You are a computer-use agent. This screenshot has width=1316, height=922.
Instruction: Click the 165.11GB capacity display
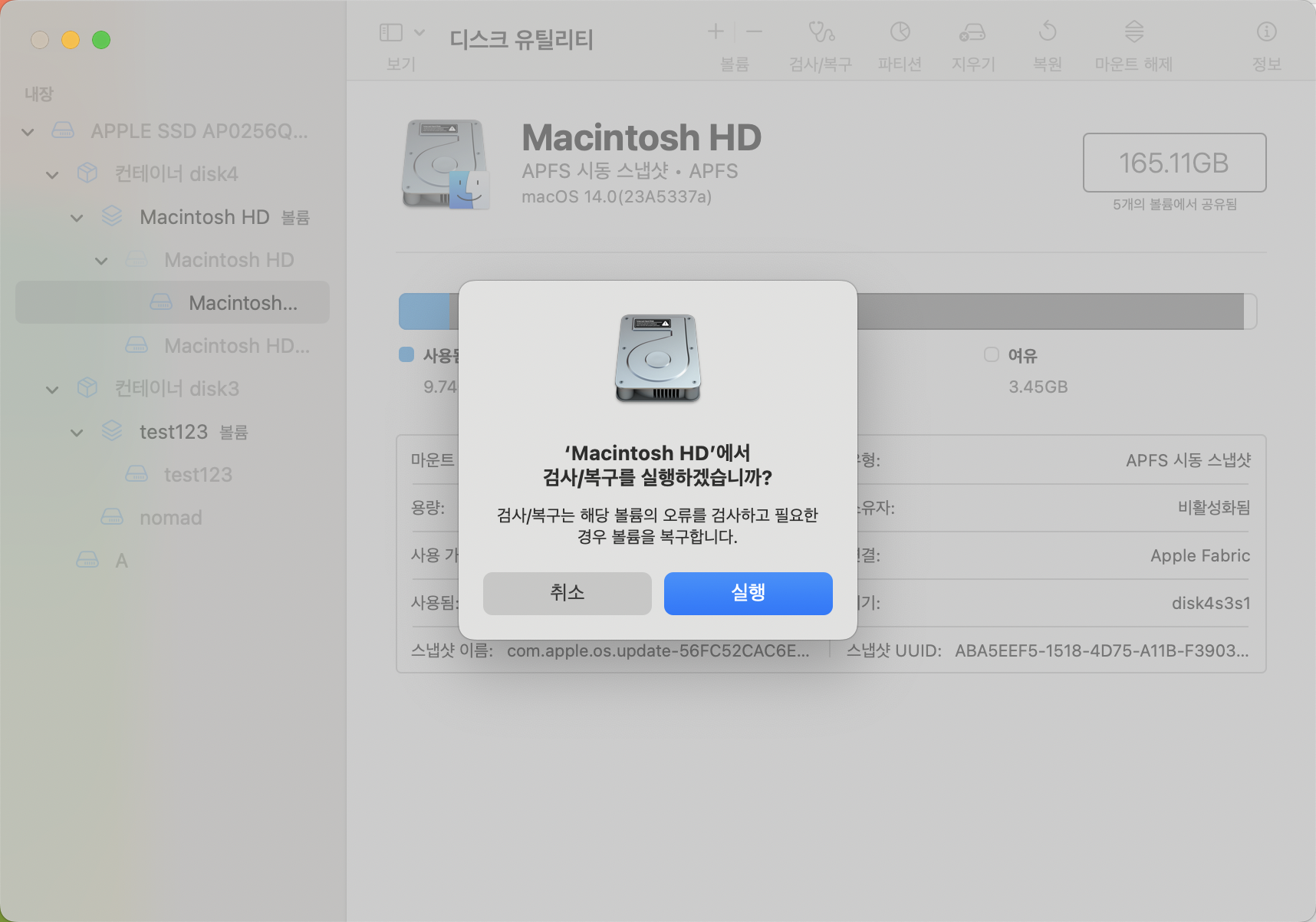[x=1173, y=163]
